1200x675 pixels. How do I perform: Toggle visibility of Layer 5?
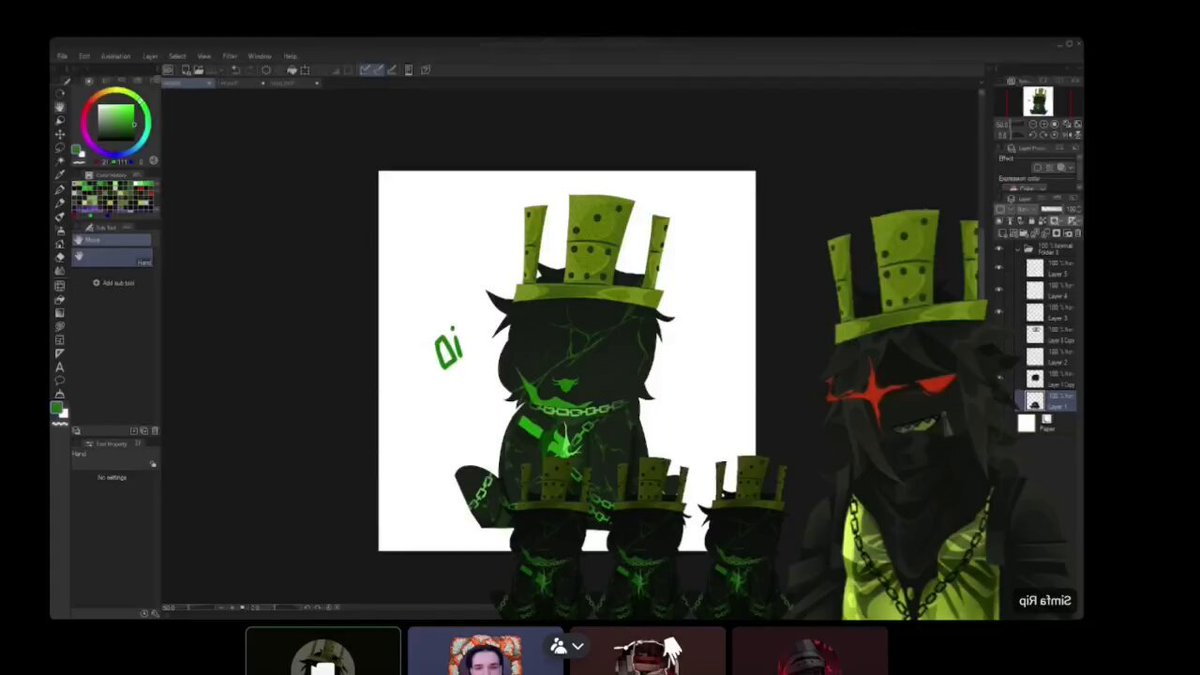click(998, 268)
